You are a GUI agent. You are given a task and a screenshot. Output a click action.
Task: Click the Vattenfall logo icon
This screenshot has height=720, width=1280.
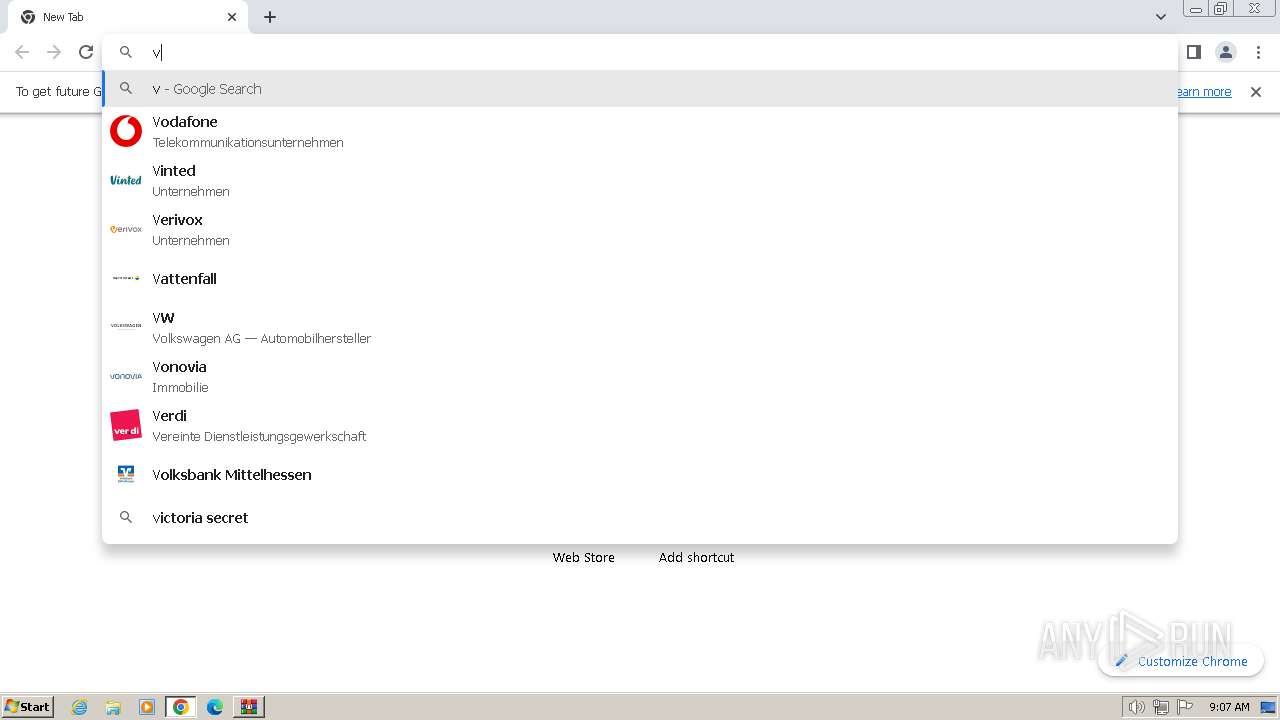[x=126, y=278]
